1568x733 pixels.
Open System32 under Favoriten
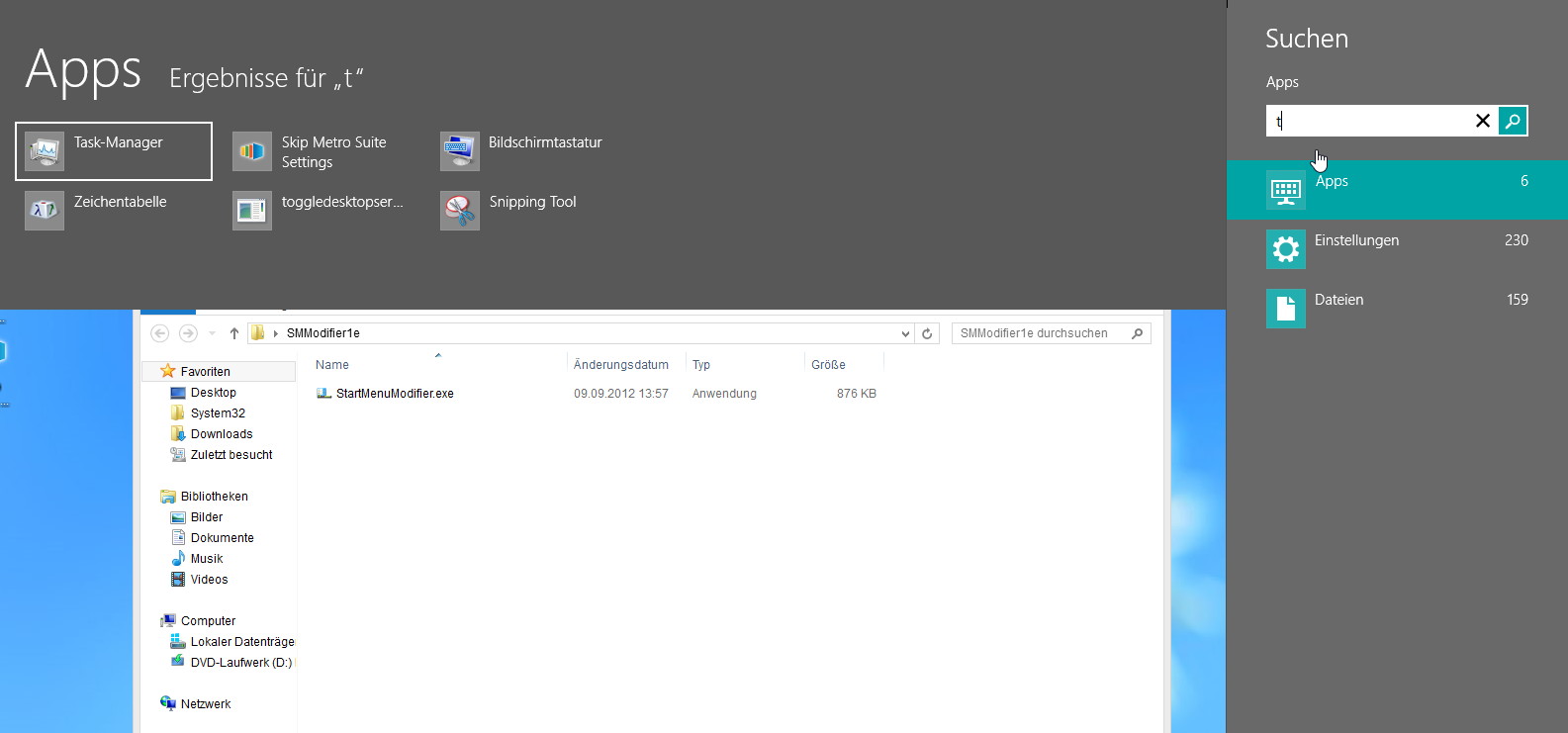click(218, 413)
